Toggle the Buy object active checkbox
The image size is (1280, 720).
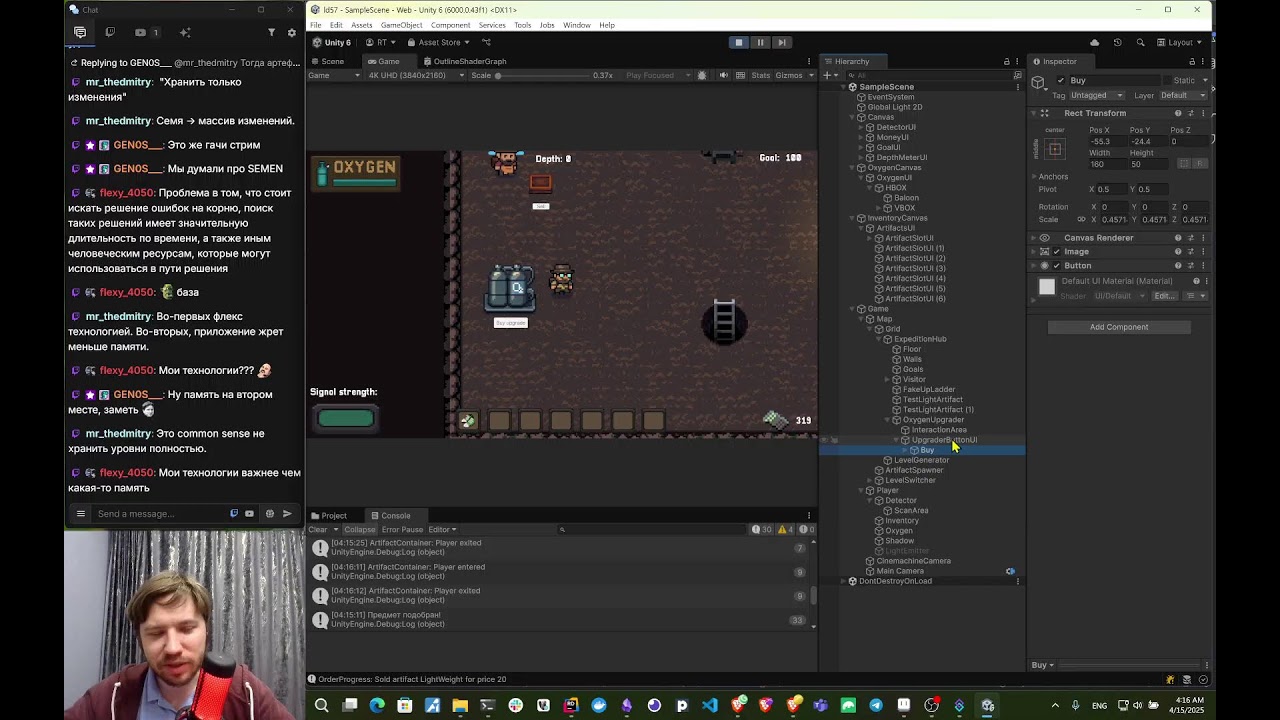[x=1060, y=80]
